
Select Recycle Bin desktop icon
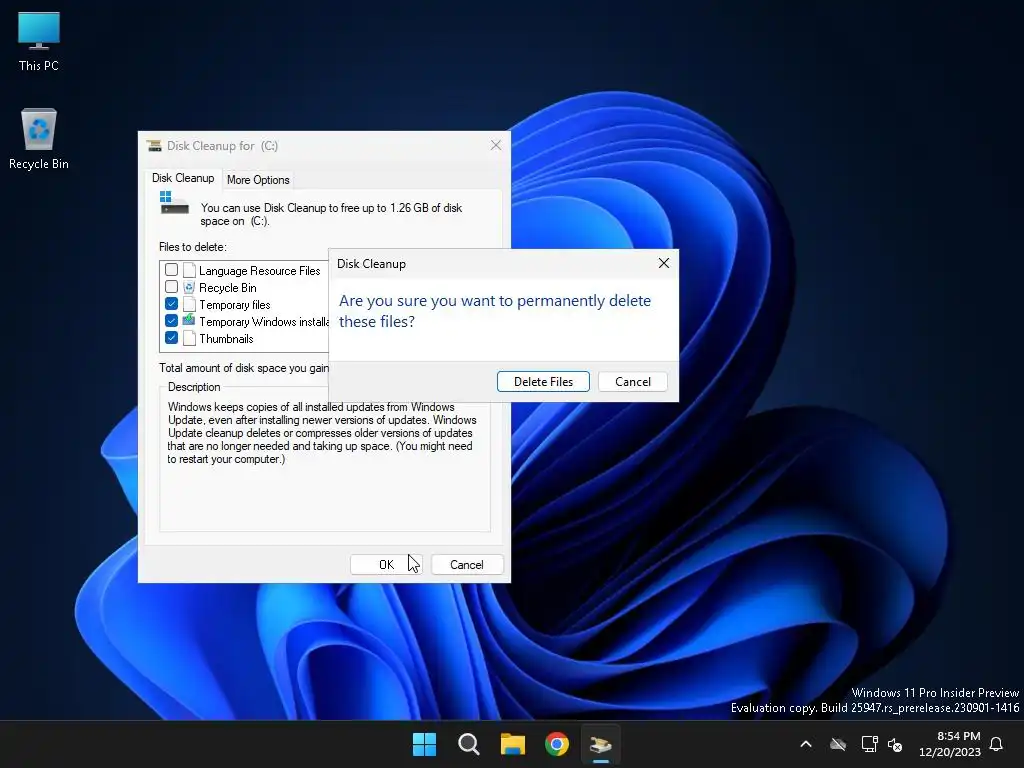click(x=39, y=138)
